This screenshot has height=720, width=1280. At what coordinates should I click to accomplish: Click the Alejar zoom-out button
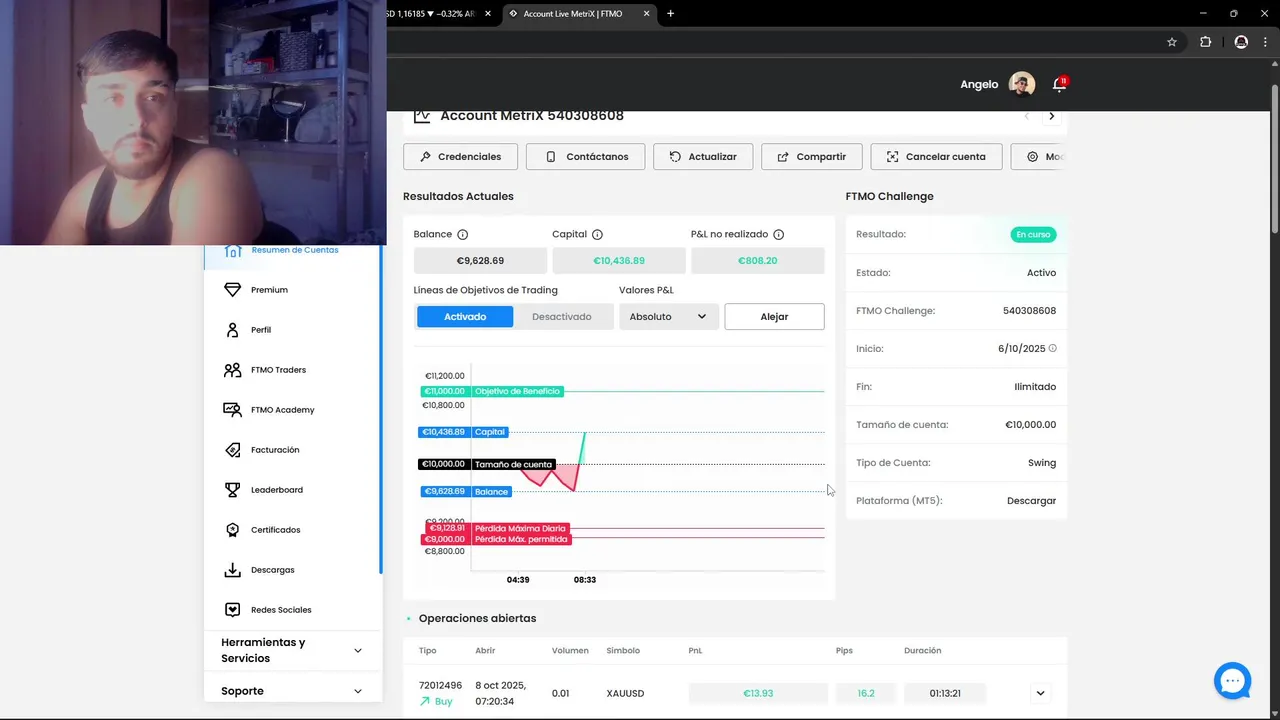[x=774, y=317]
